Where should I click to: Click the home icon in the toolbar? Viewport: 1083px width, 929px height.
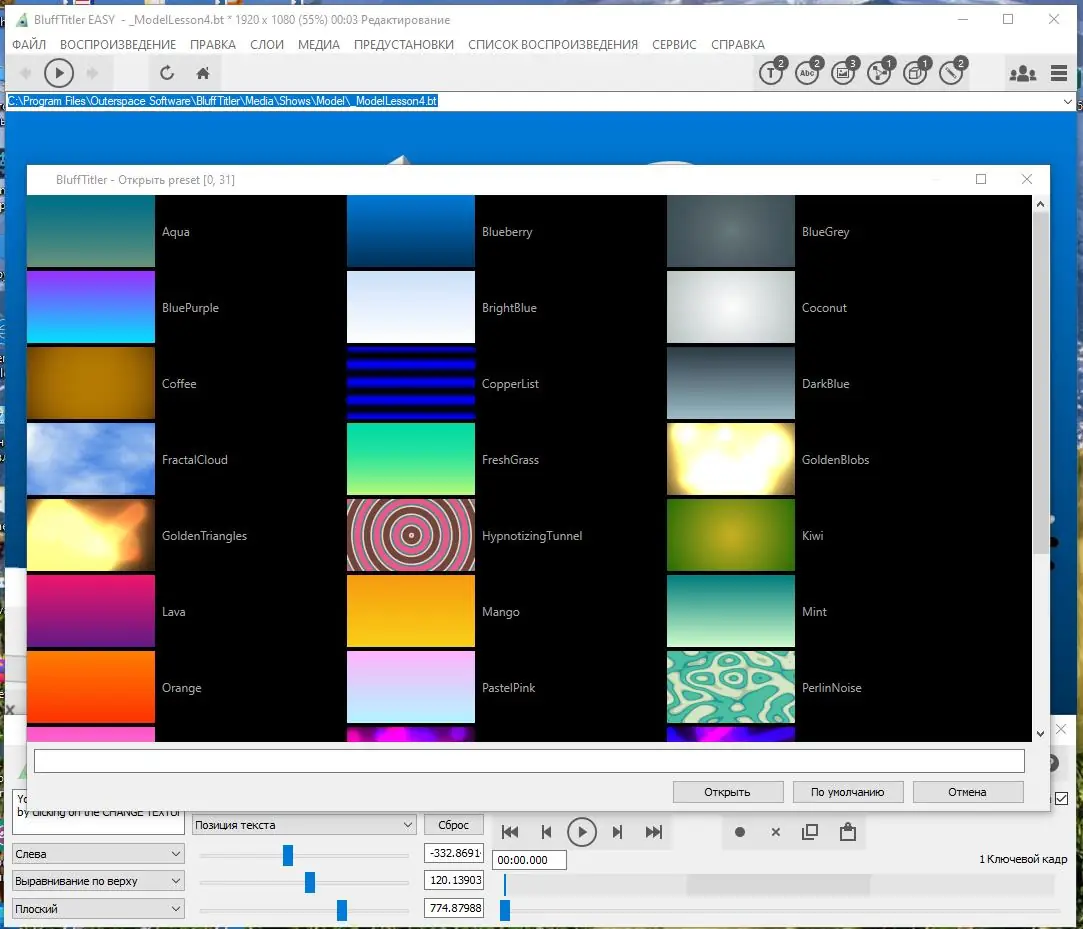click(x=203, y=72)
